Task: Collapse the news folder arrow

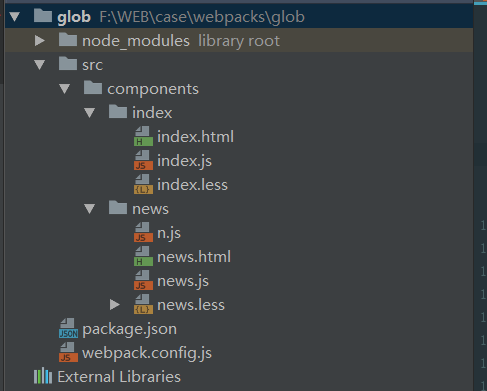Action: click(x=90, y=209)
